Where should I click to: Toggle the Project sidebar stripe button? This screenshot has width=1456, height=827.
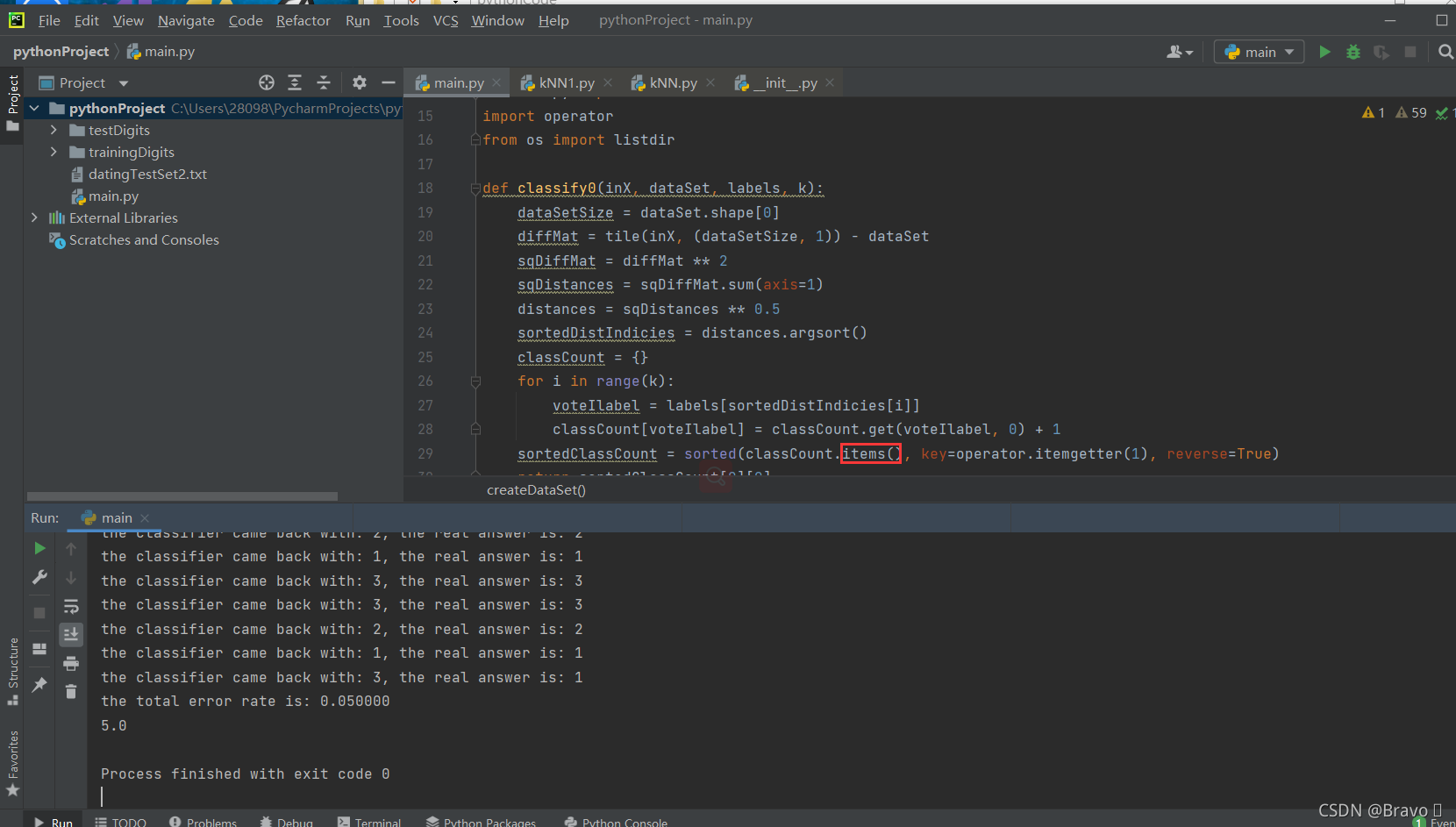pyautogui.click(x=12, y=103)
